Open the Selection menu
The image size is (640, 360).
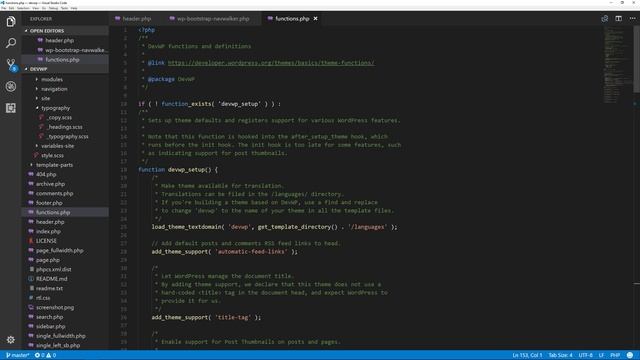coord(23,8)
